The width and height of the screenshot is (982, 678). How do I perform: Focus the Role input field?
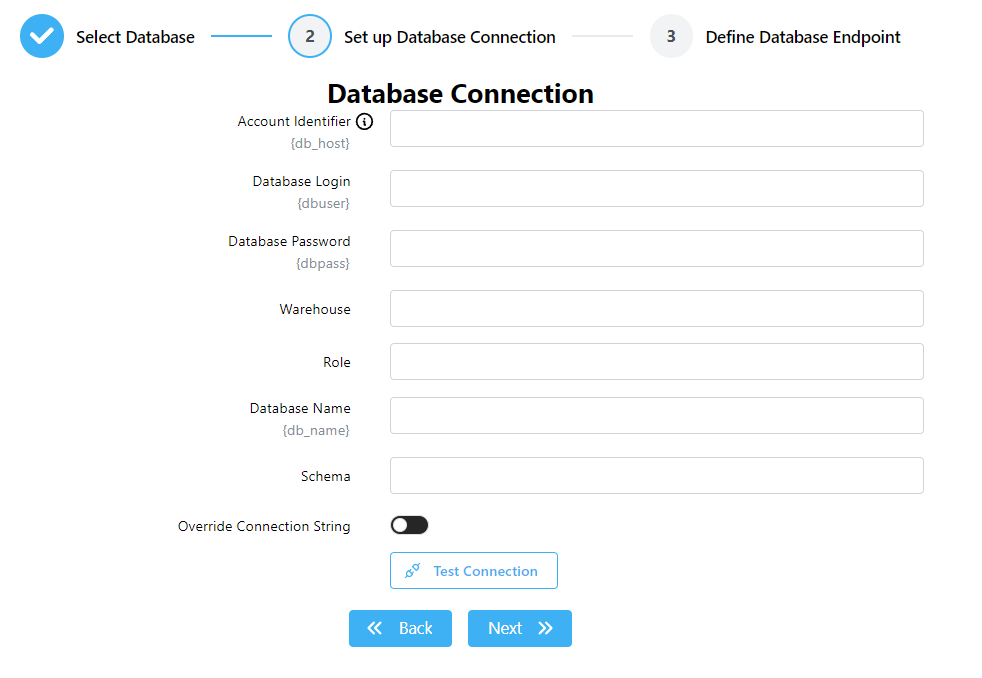656,362
